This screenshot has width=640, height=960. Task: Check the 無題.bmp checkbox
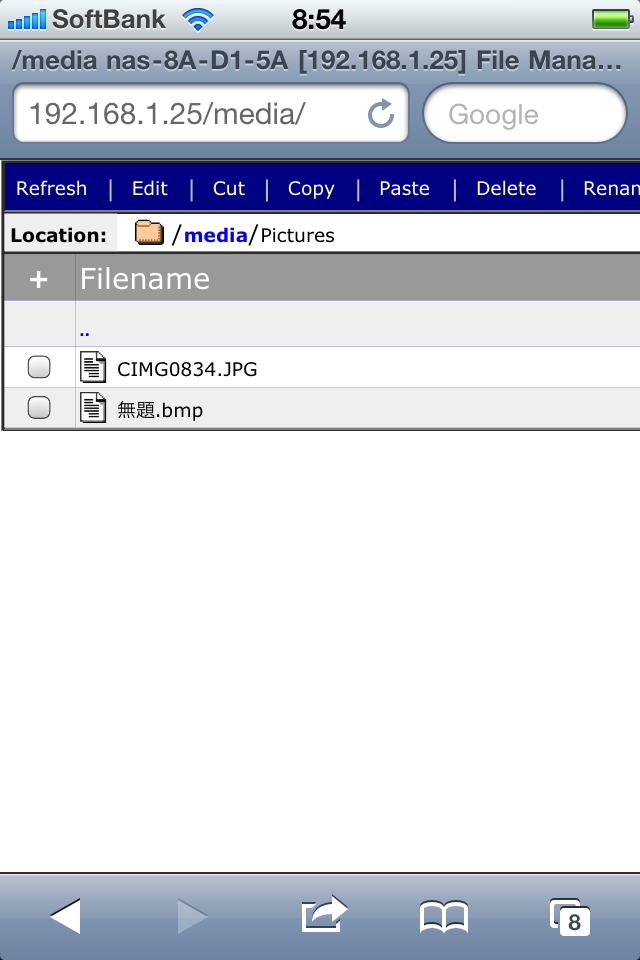coord(39,408)
